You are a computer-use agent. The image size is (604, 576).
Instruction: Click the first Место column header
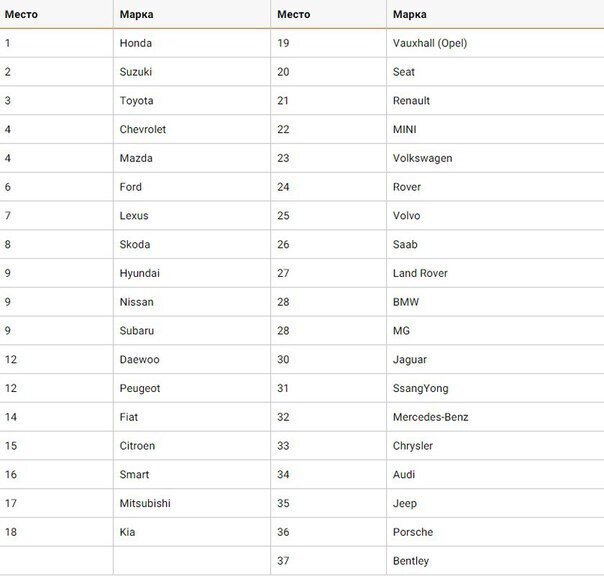coord(21,15)
